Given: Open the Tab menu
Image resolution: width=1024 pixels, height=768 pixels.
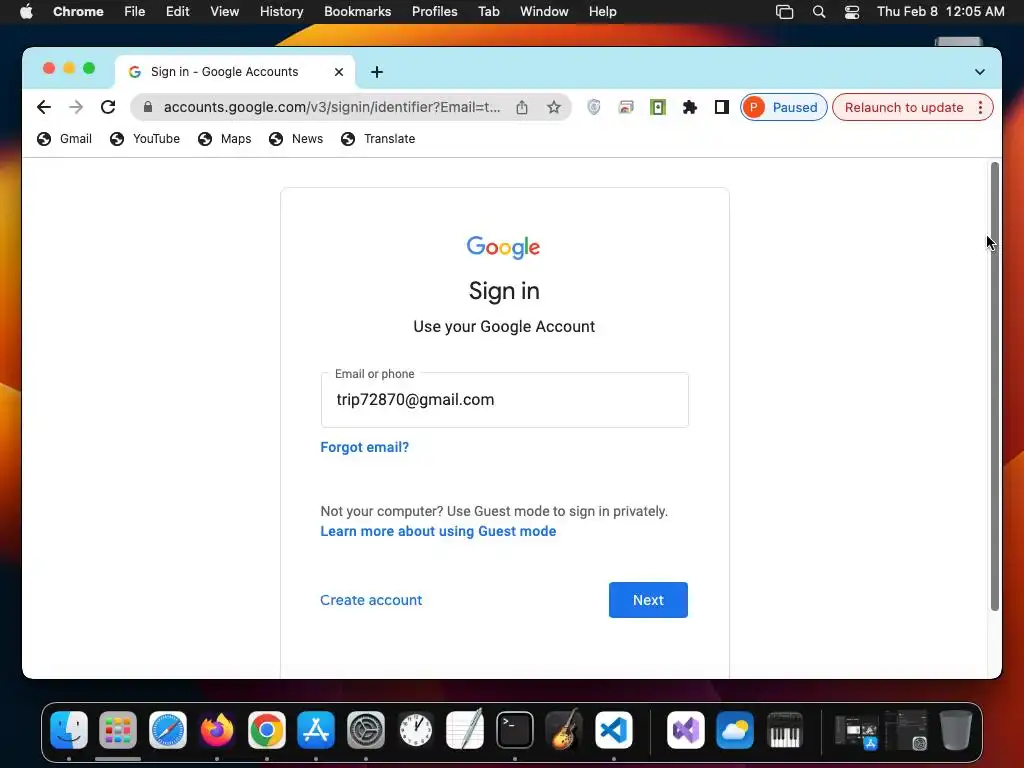Looking at the screenshot, I should click(488, 12).
